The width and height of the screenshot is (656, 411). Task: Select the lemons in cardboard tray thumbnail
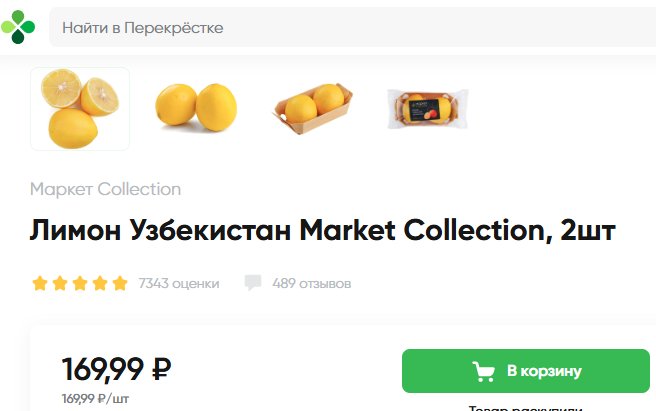(x=313, y=108)
